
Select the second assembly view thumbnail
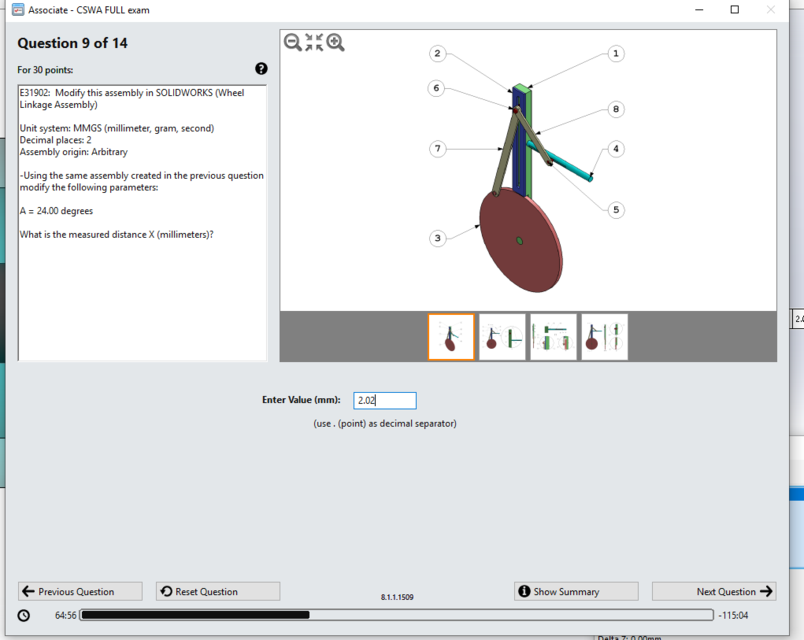coord(502,337)
